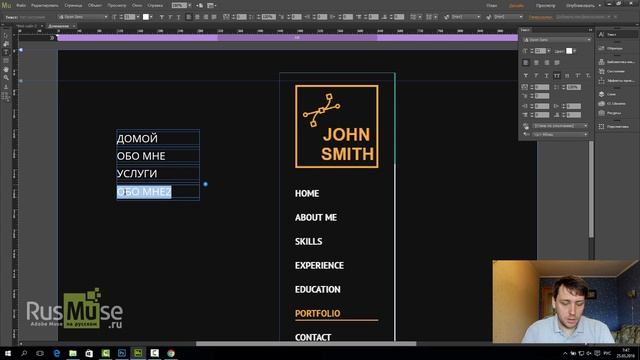Toggle justify alignment in top control bar

(214, 17)
